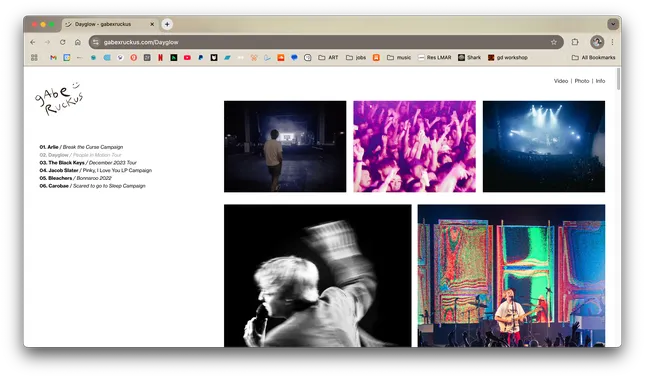Click the address bar URL field

coord(326,42)
